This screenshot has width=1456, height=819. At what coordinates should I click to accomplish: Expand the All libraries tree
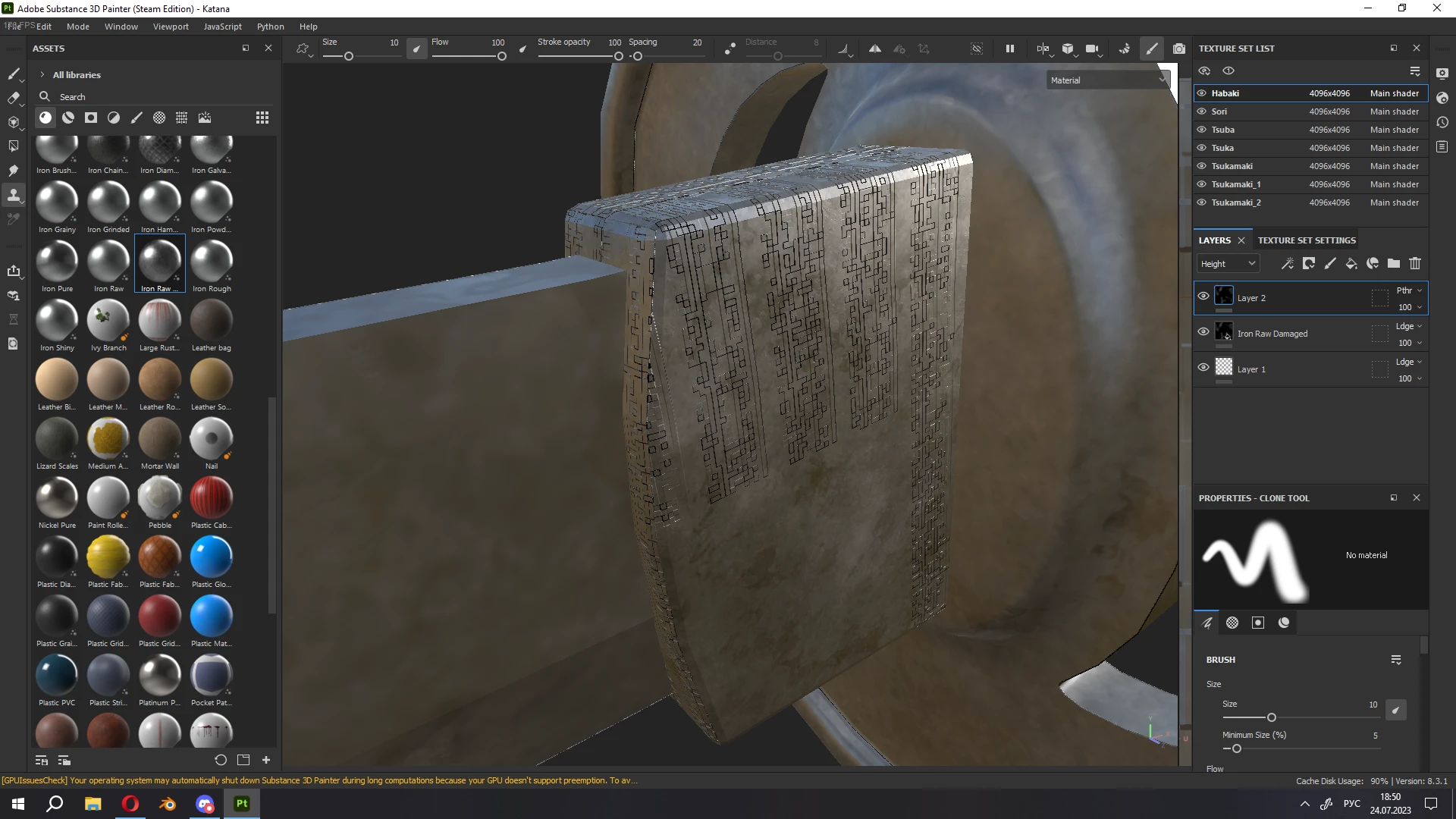(x=42, y=75)
